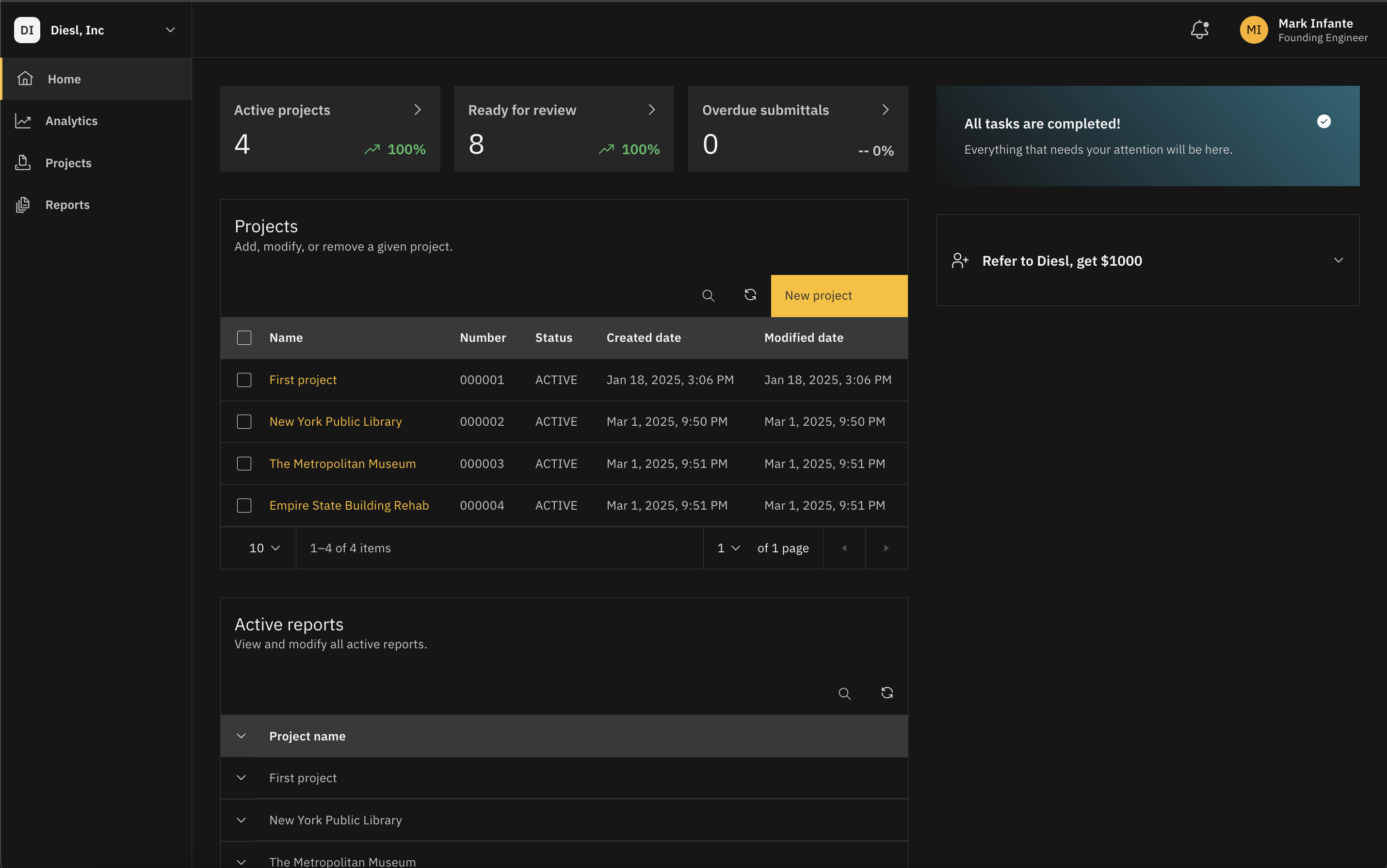
Task: Click '1–4 of 4 items' text
Action: click(350, 548)
